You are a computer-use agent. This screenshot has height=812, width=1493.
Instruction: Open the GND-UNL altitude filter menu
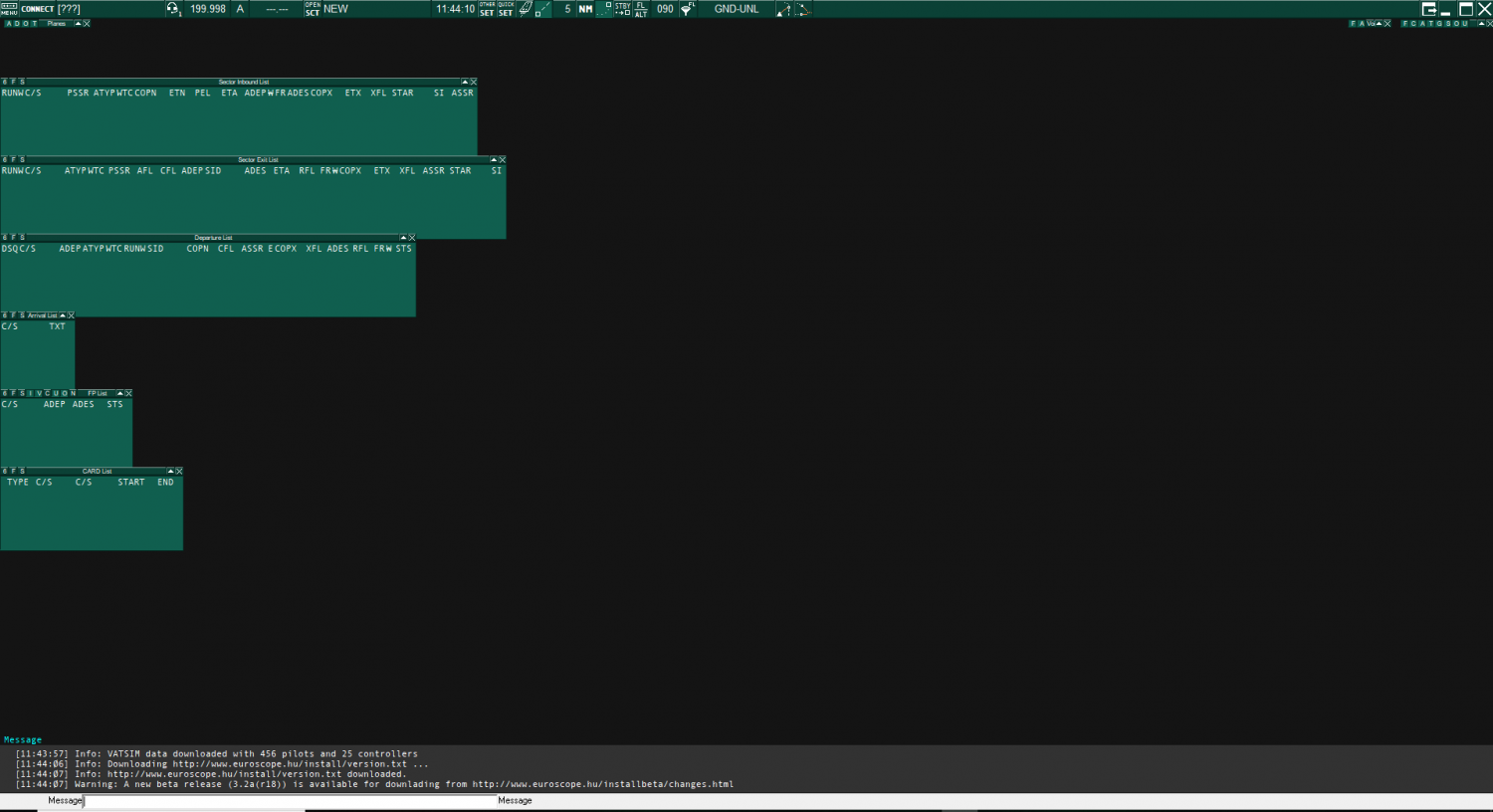tap(737, 9)
